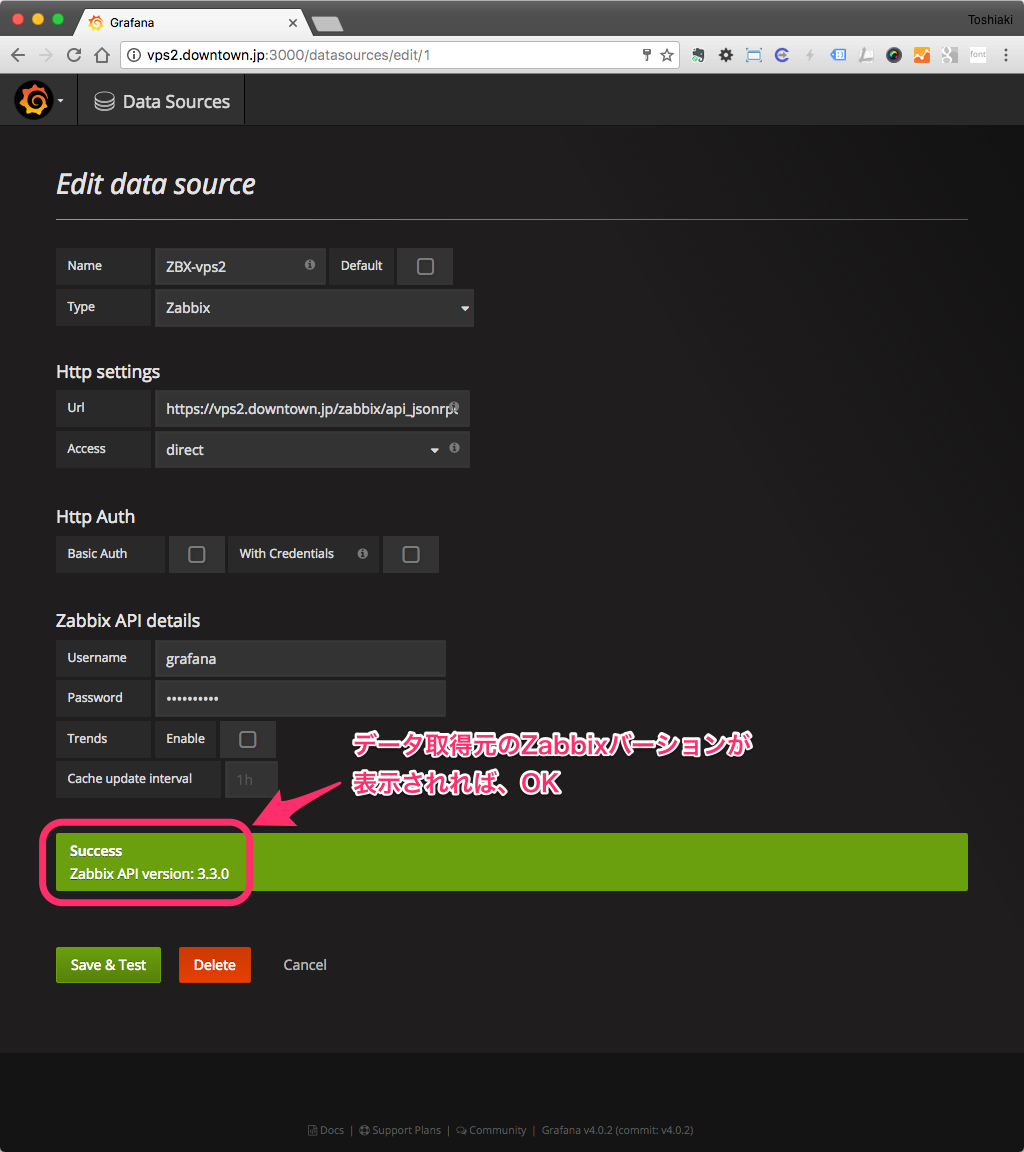Click the screen capture extension icon

pyautogui.click(x=754, y=55)
